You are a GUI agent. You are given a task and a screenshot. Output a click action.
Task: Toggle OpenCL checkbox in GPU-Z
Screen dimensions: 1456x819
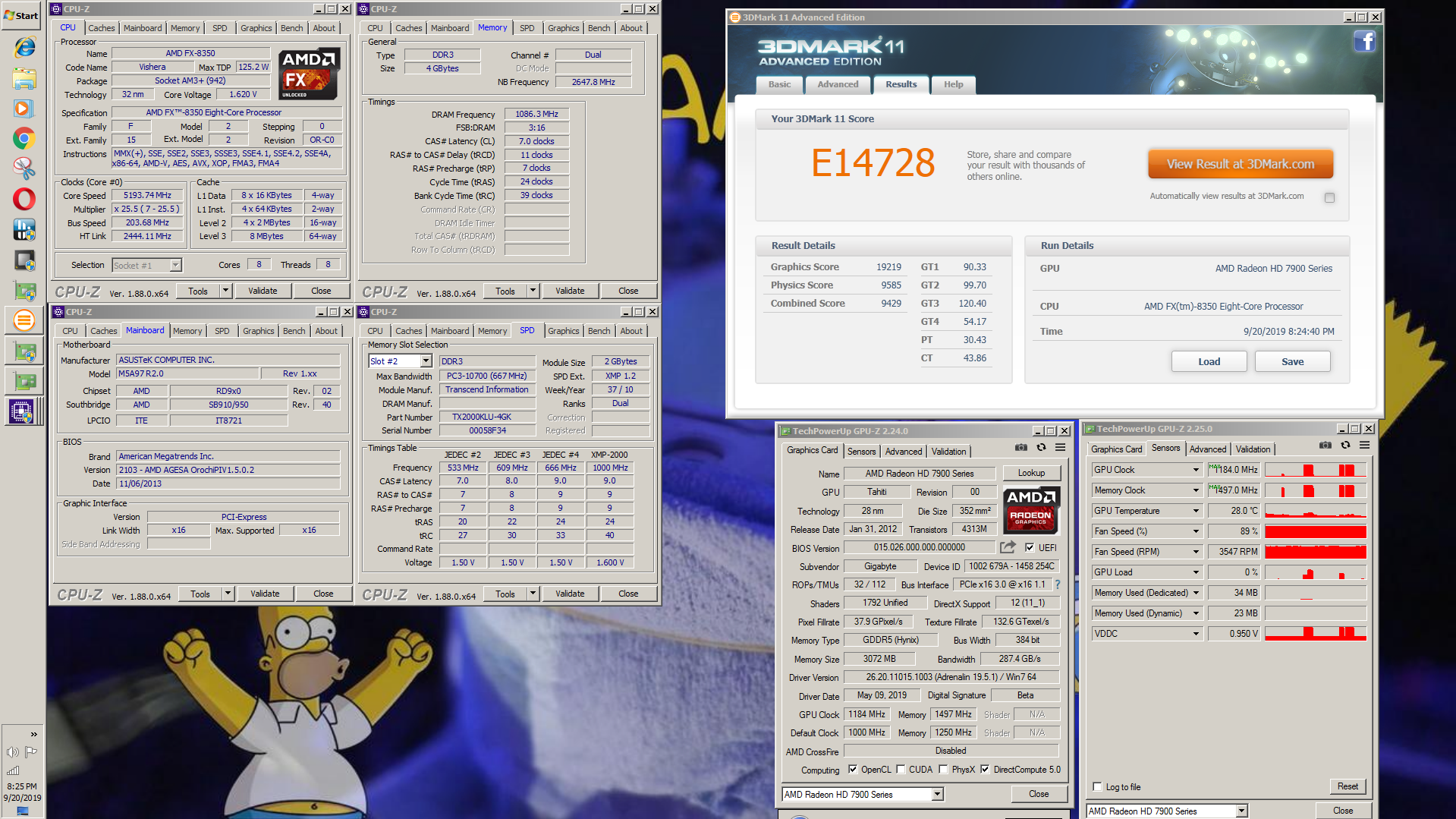[x=853, y=769]
